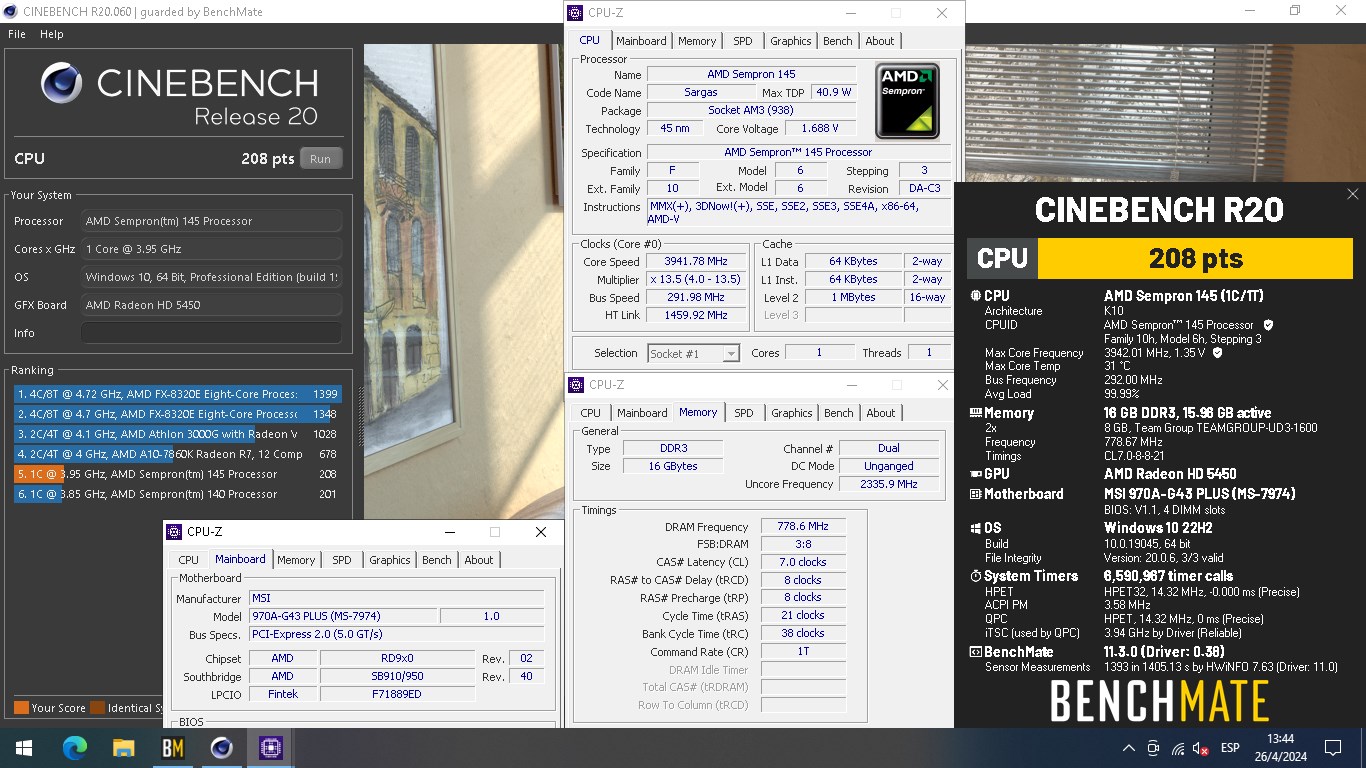Switch to Mainboard tab in top CPU-Z window
1366x768 pixels.
pos(641,41)
